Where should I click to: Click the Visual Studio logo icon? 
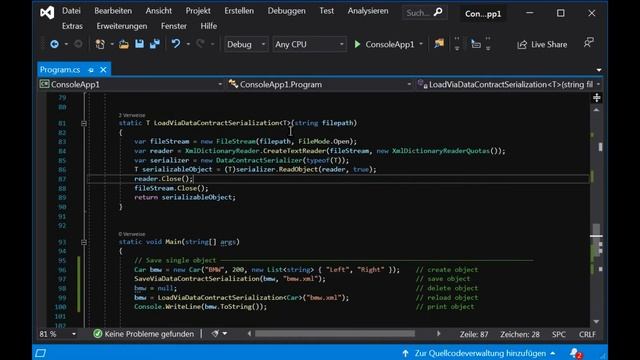[47, 13]
